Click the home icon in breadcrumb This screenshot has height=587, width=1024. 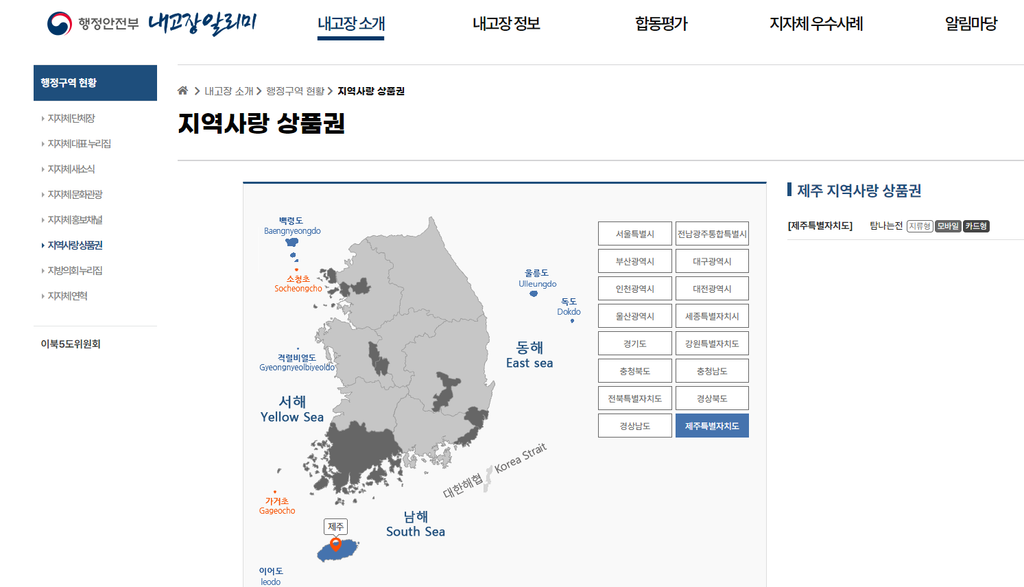point(183,91)
